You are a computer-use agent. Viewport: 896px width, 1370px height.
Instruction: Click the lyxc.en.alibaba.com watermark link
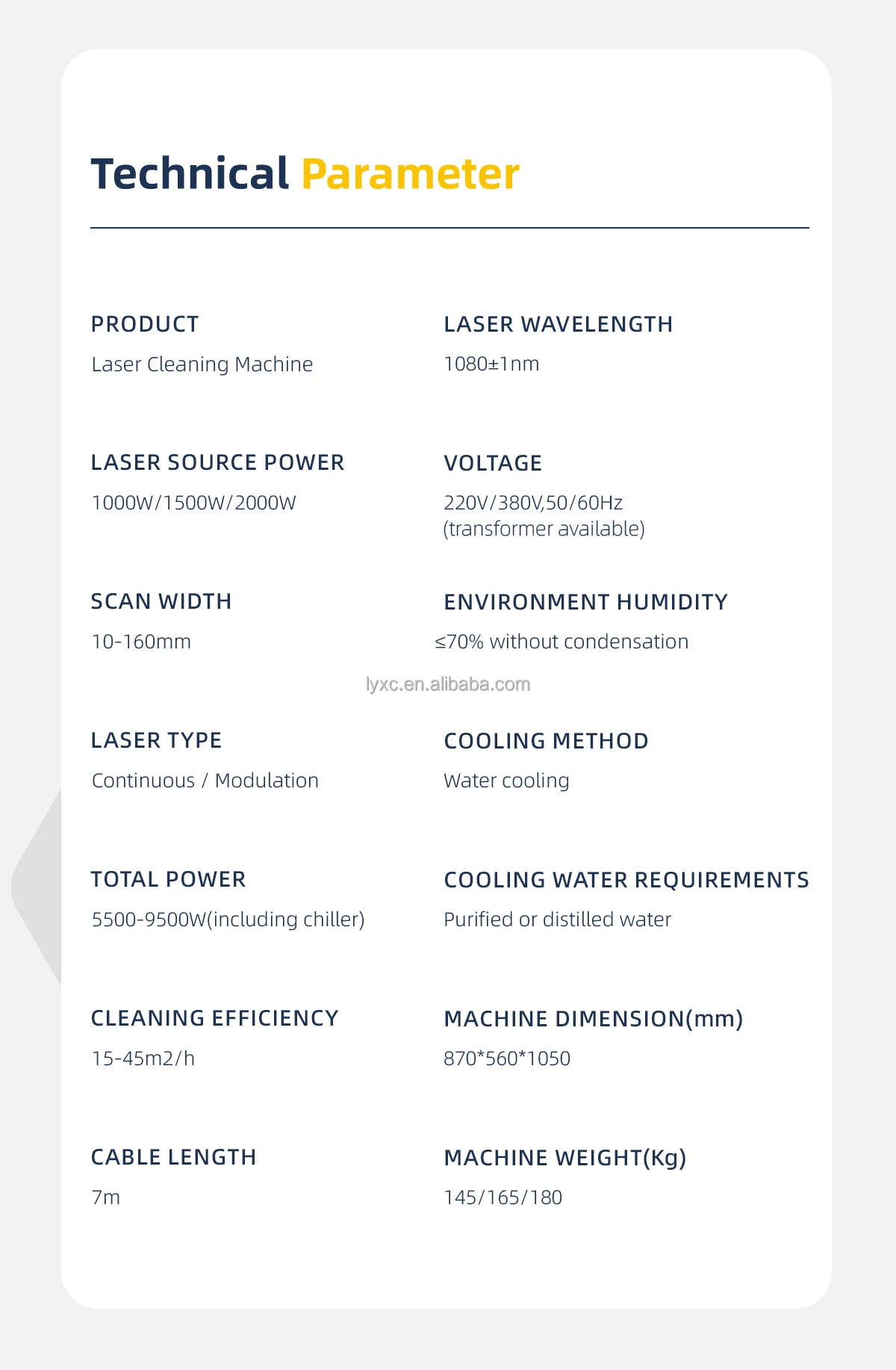click(x=448, y=684)
